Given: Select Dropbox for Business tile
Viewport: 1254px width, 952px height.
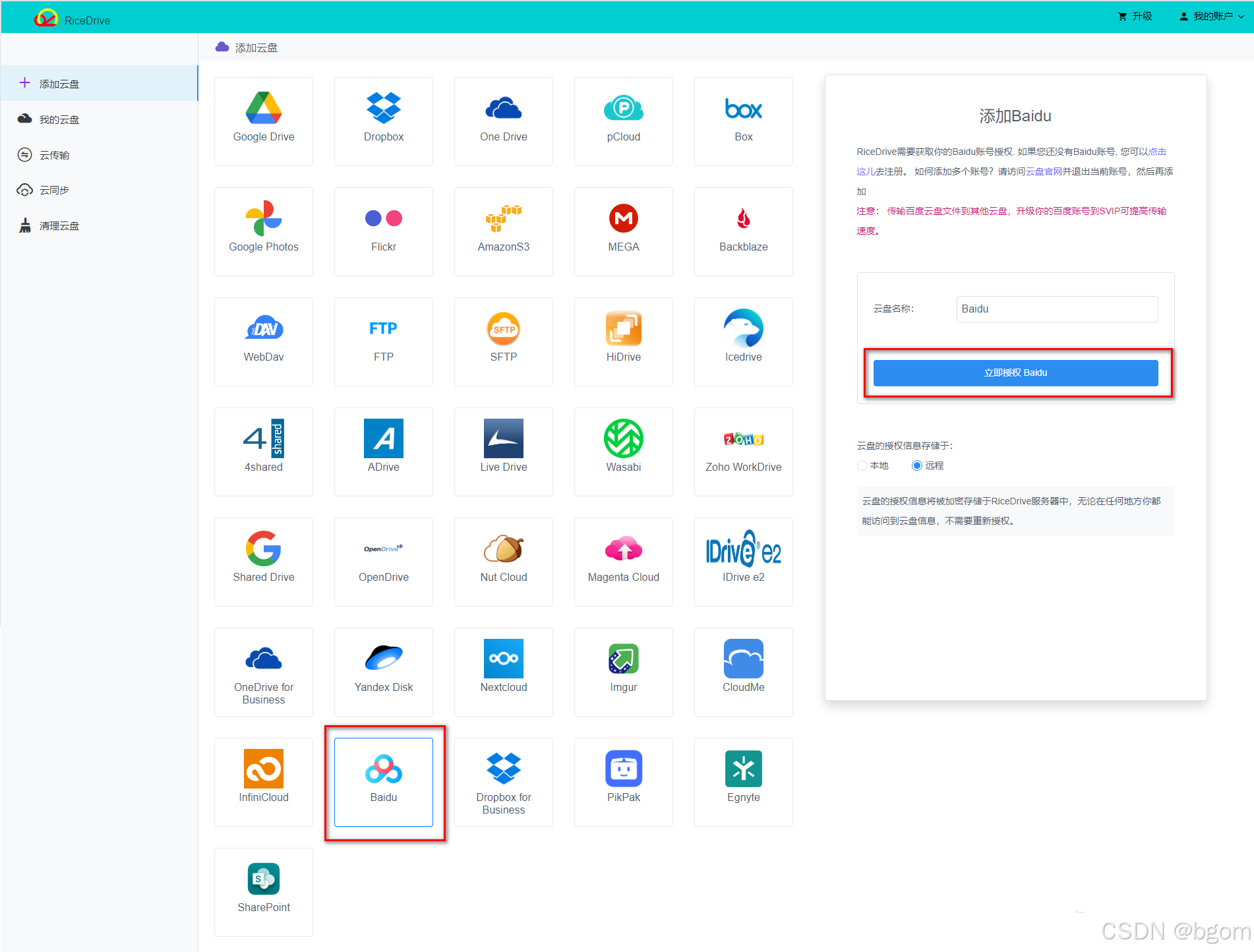Looking at the screenshot, I should click(504, 782).
